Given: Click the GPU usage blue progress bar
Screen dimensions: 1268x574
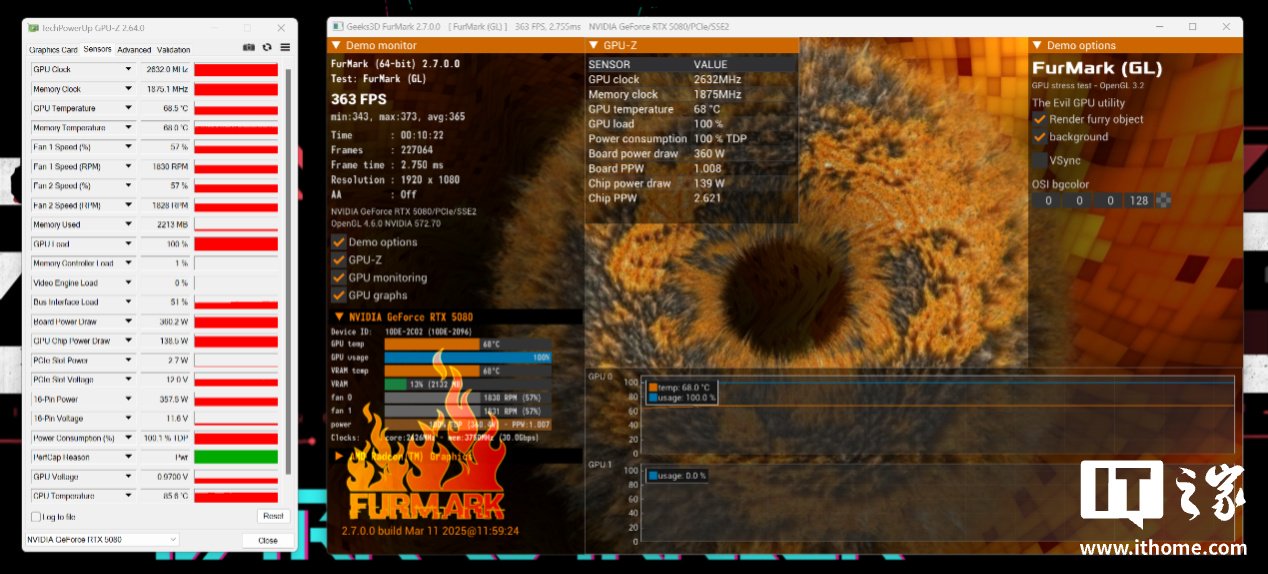Looking at the screenshot, I should click(x=468, y=357).
